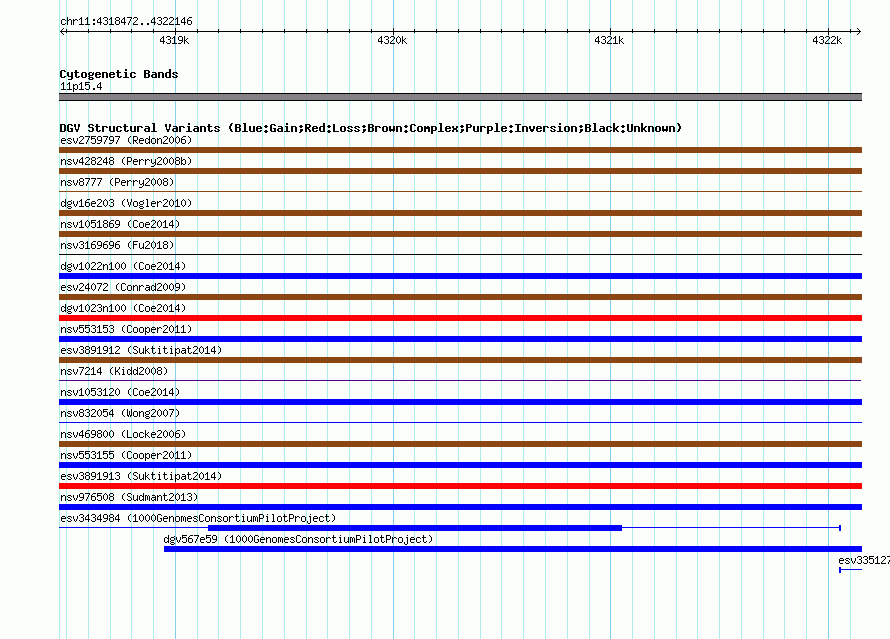Viewport: 890px width, 639px height.
Task: Open variant esv24072 (Conrad2009) label
Action: click(x=123, y=287)
